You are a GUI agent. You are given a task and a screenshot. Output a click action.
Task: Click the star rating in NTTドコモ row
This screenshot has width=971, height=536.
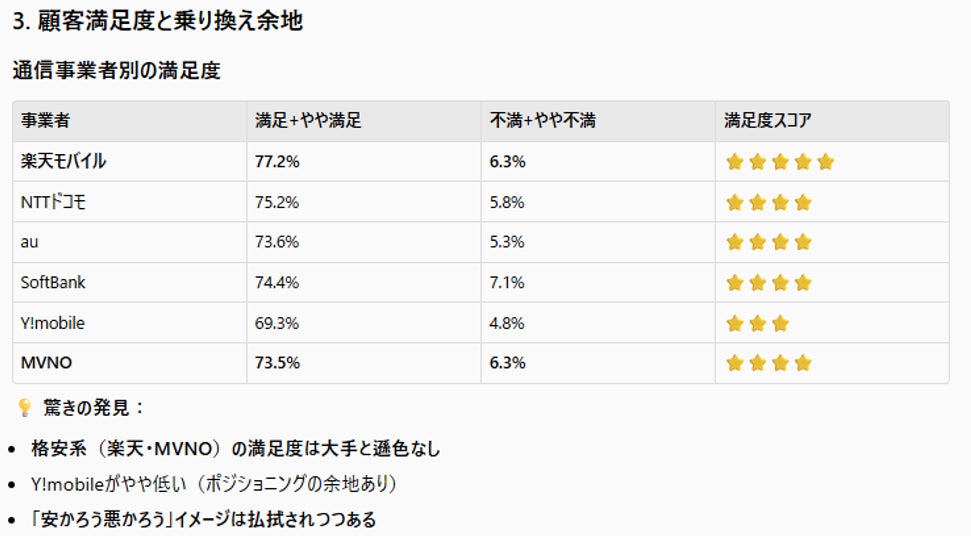[768, 203]
